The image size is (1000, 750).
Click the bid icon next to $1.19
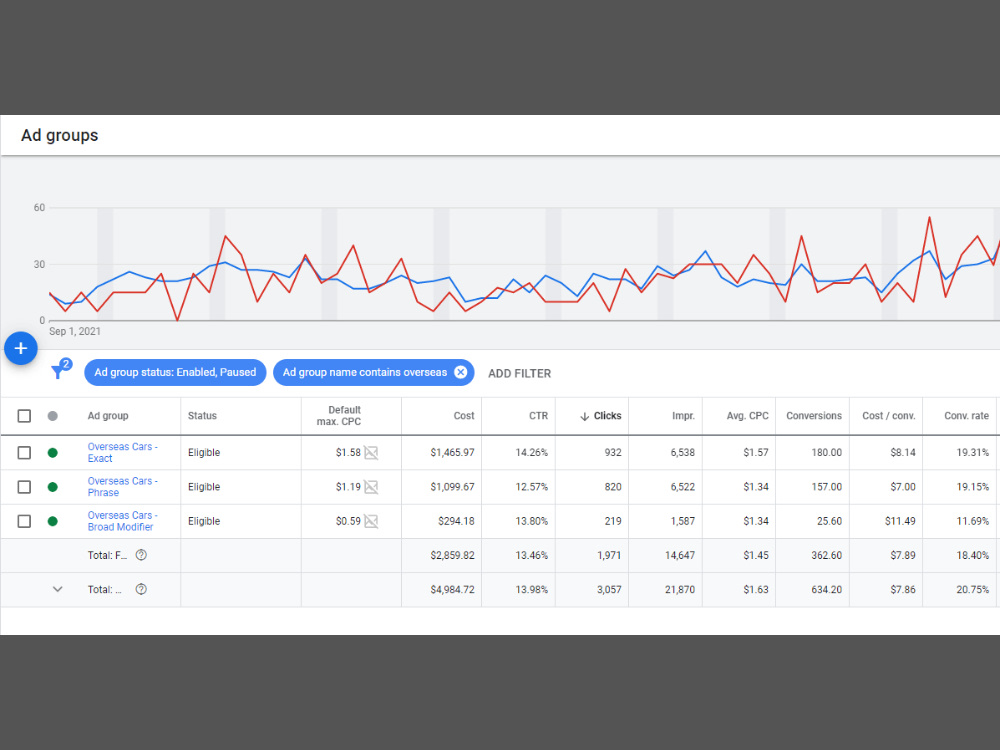point(371,487)
